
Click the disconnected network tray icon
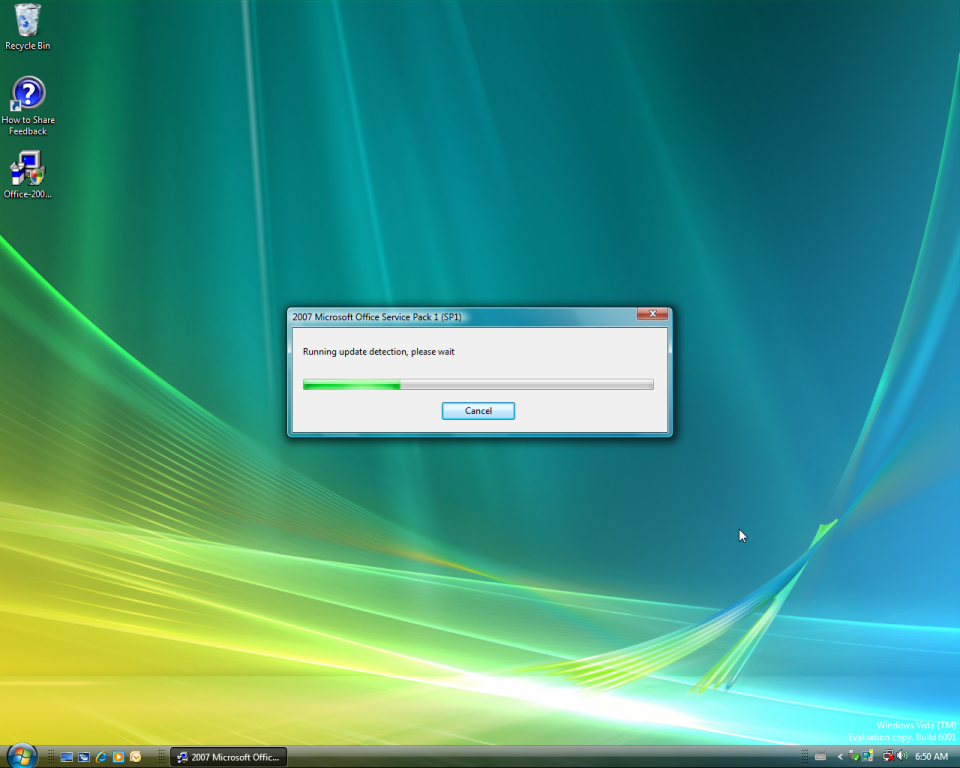(x=888, y=757)
